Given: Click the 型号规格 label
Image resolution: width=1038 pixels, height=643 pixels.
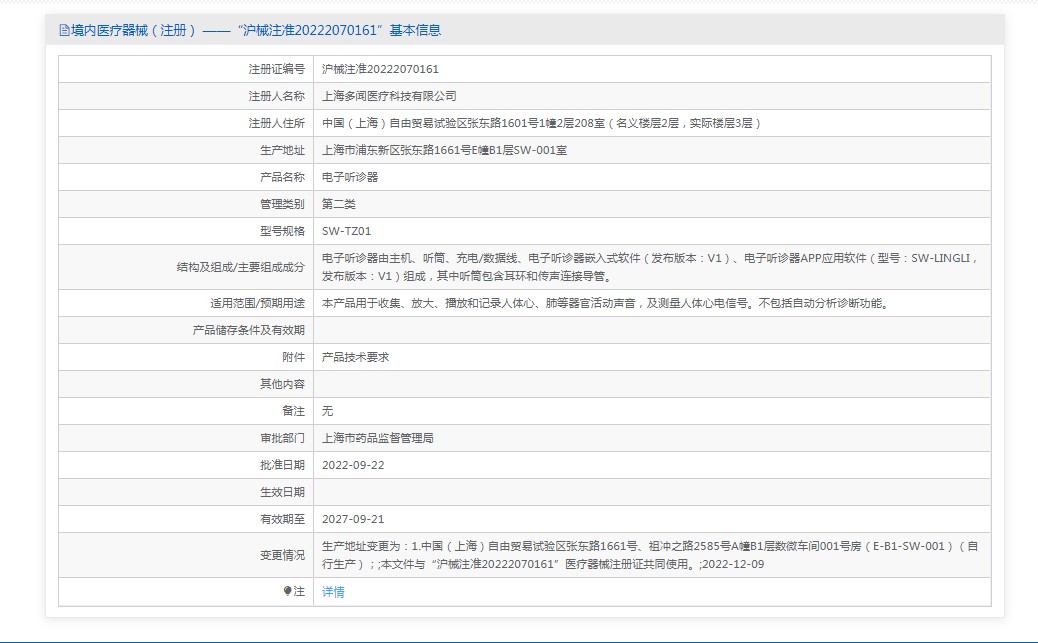Looking at the screenshot, I should 282,231.
